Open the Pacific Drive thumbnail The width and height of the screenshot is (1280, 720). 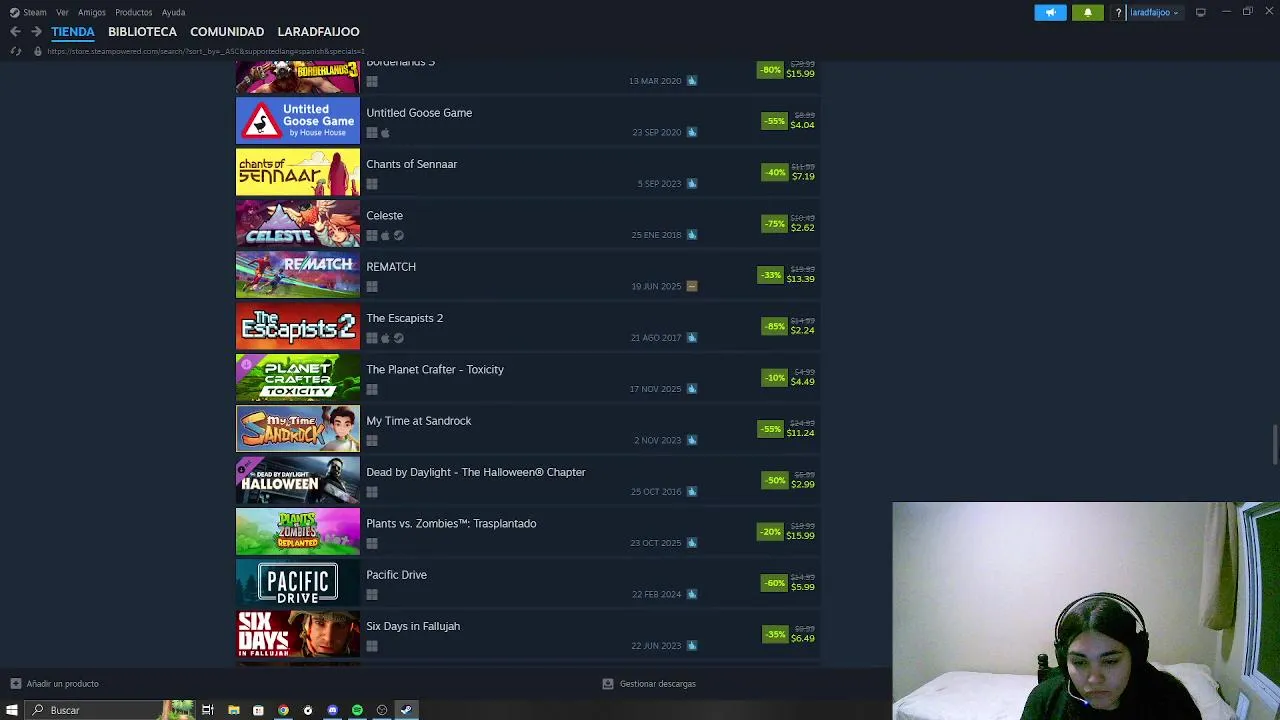[x=298, y=583]
